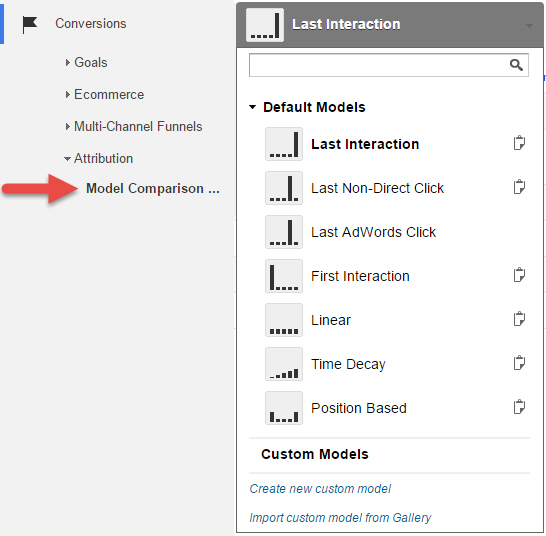Copy the Last Interaction model
The width and height of the screenshot is (546, 536).
519,143
